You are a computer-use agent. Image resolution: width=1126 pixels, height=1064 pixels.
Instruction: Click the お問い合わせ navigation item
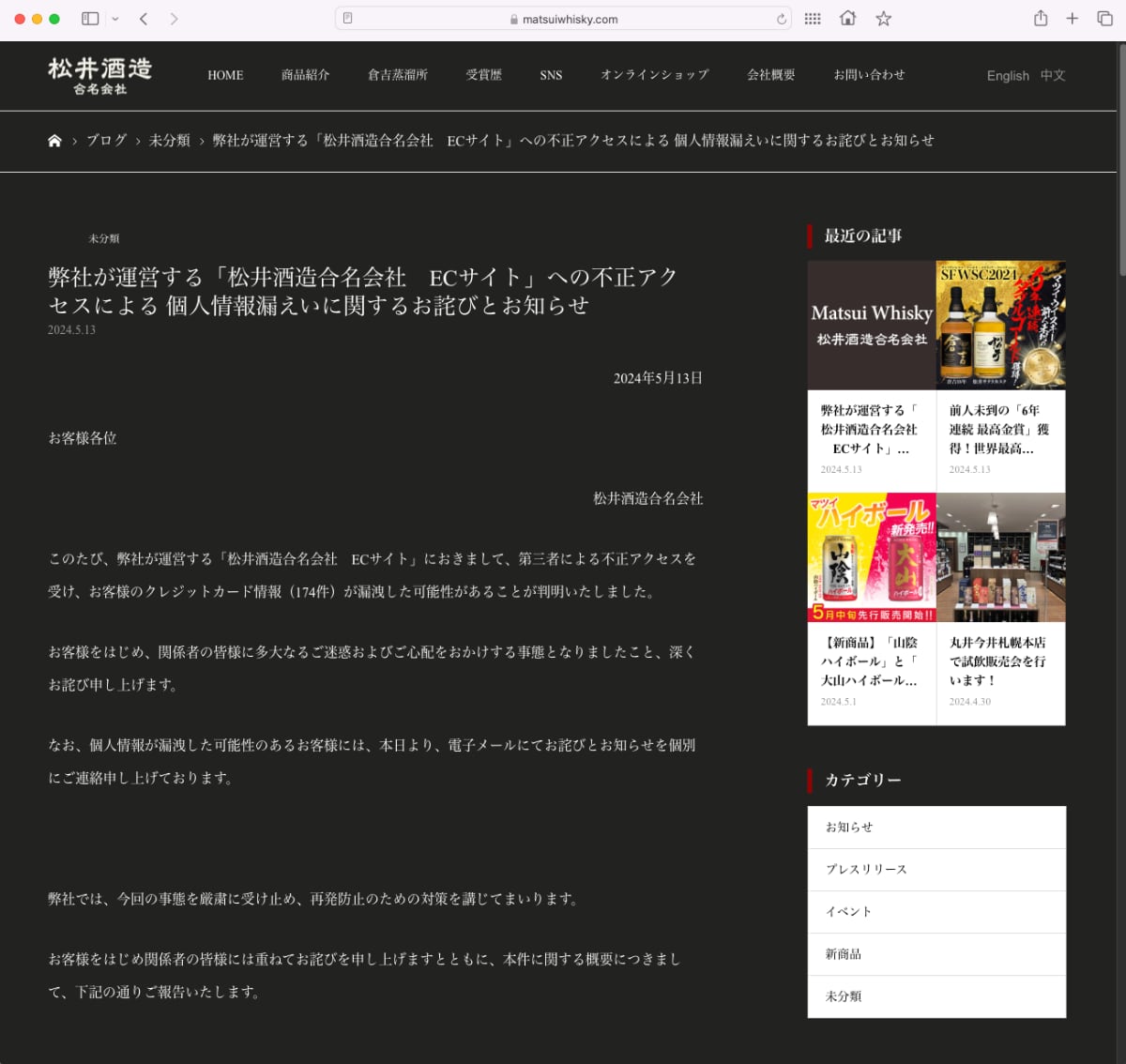[x=868, y=75]
